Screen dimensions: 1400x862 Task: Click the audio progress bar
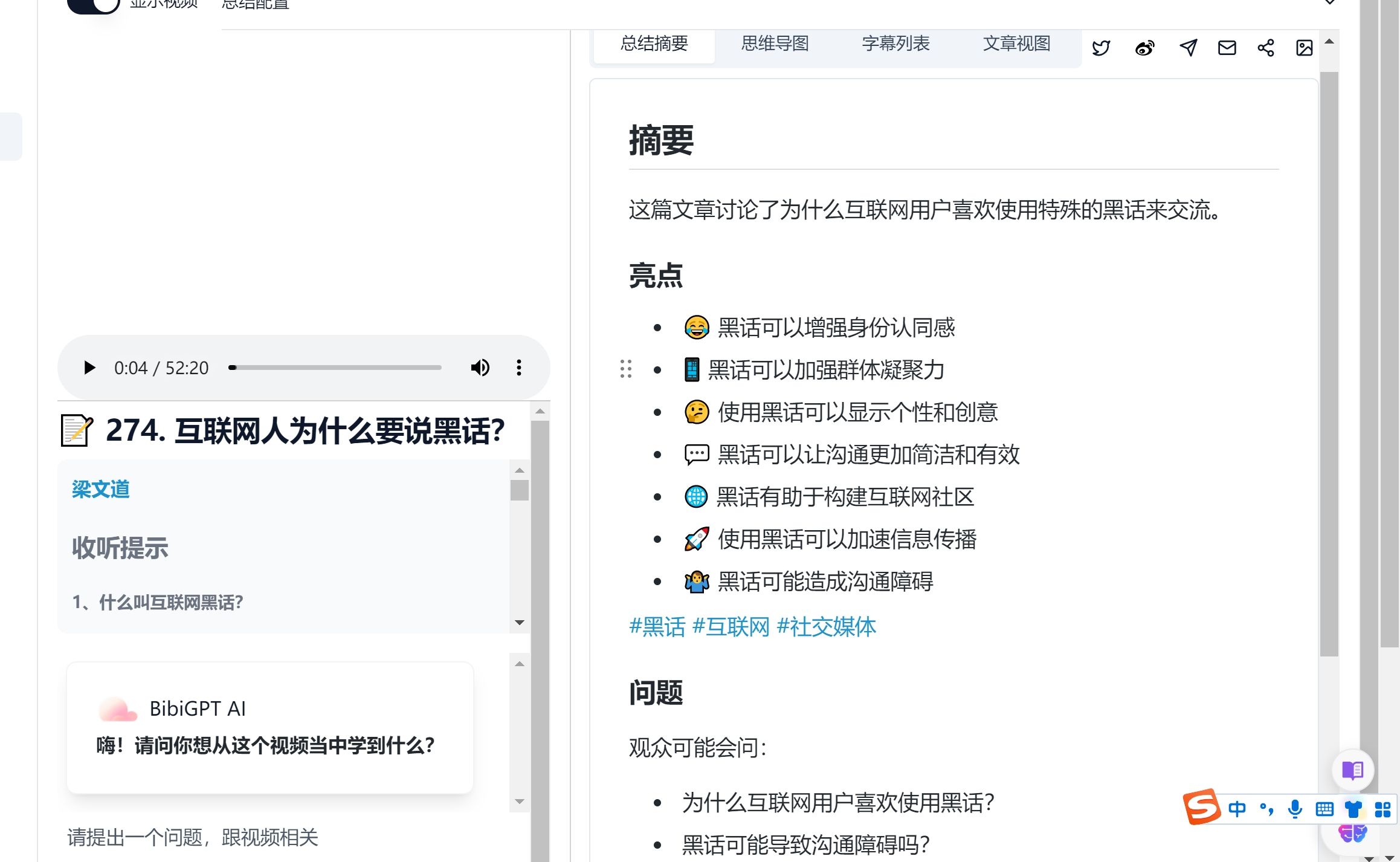(x=335, y=368)
